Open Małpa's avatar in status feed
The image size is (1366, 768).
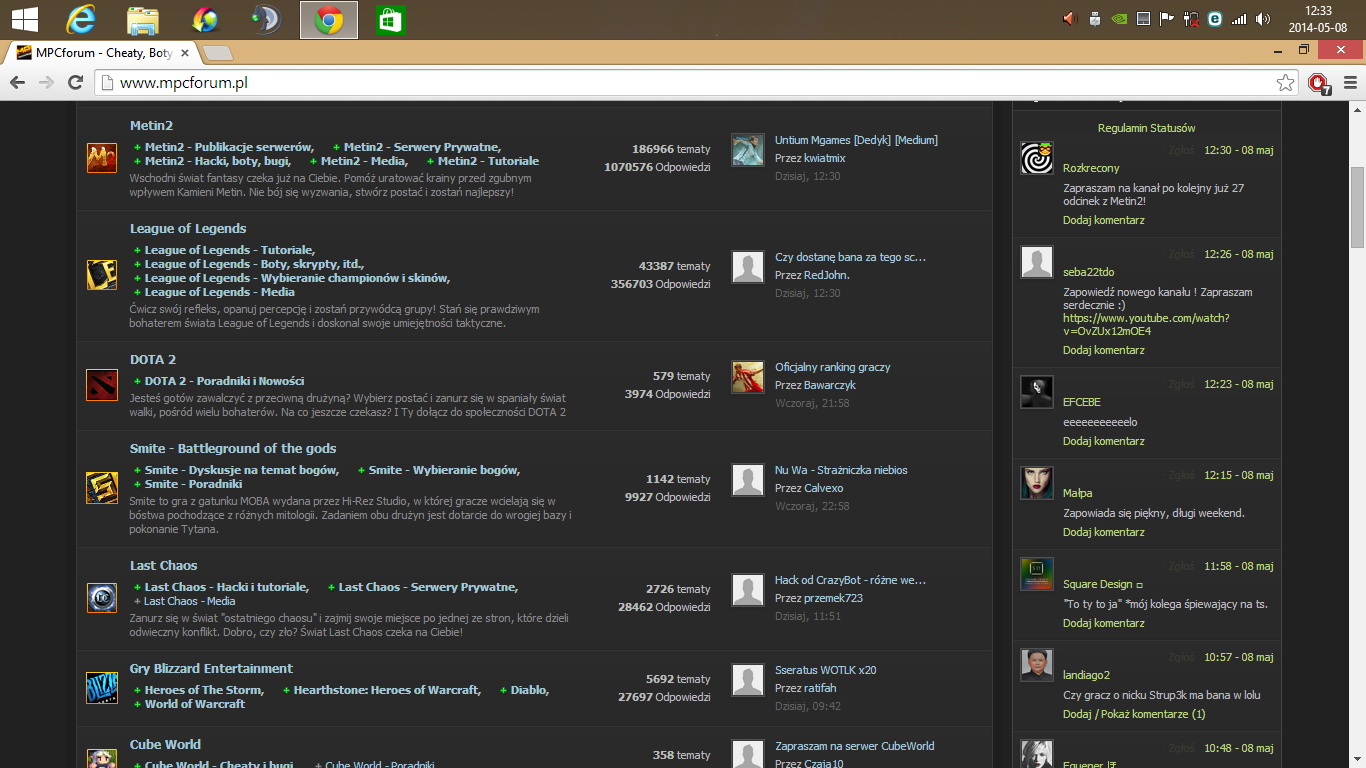pyautogui.click(x=1037, y=483)
